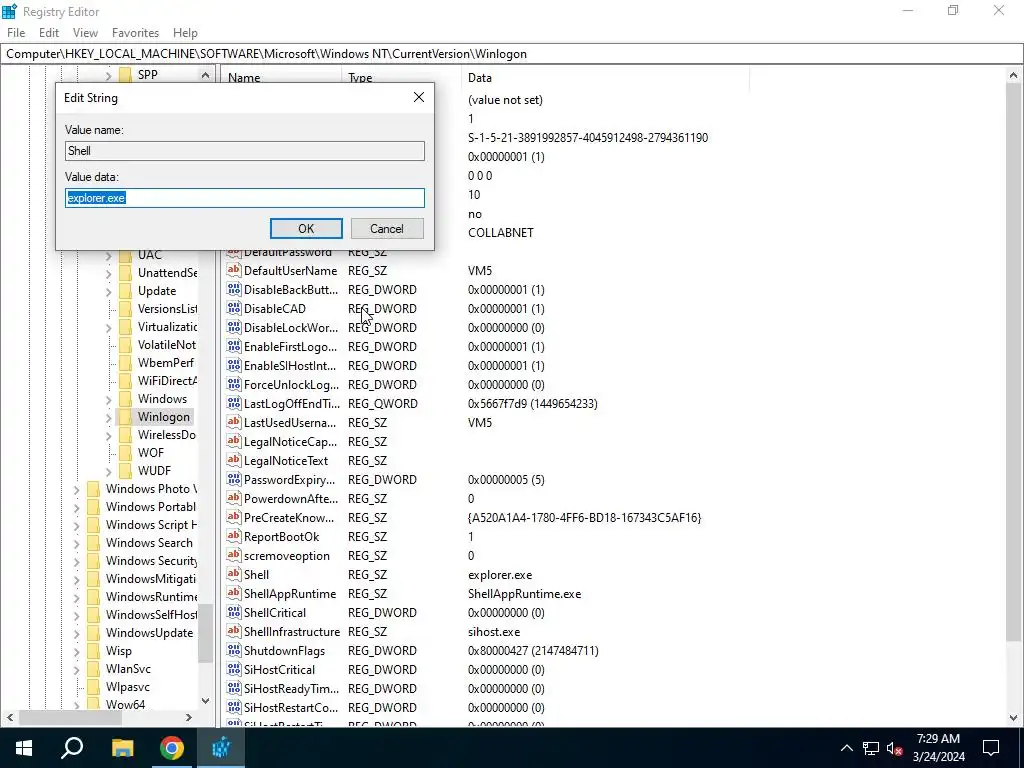1024x768 pixels.
Task: Select the WOF key in tree
Action: tap(150, 453)
